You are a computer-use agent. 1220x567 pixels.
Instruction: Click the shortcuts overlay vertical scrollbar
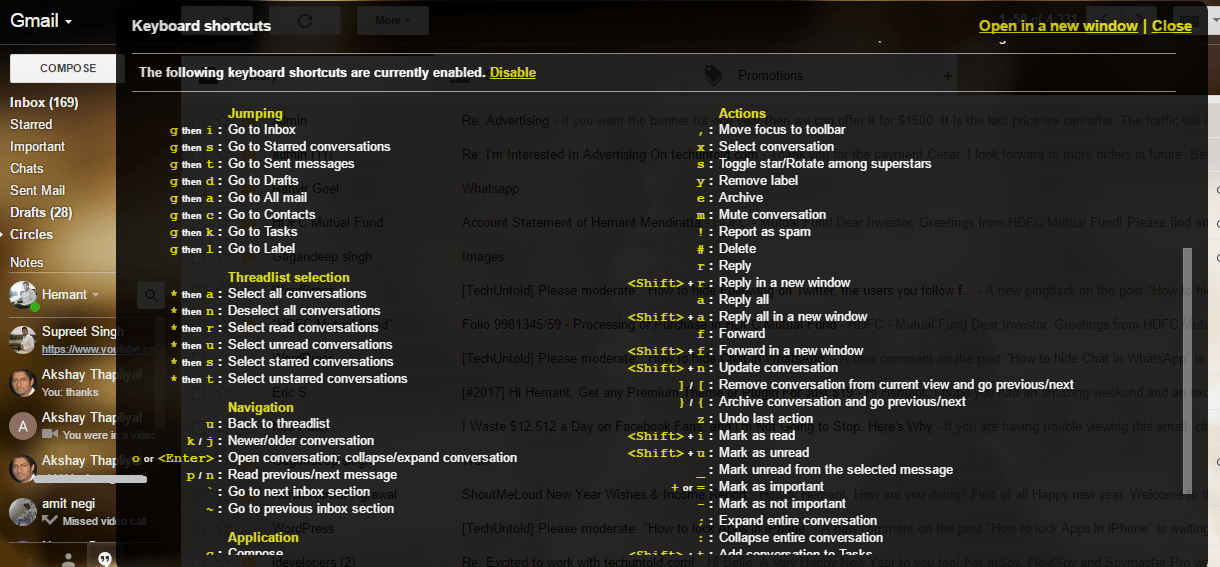coord(1187,372)
